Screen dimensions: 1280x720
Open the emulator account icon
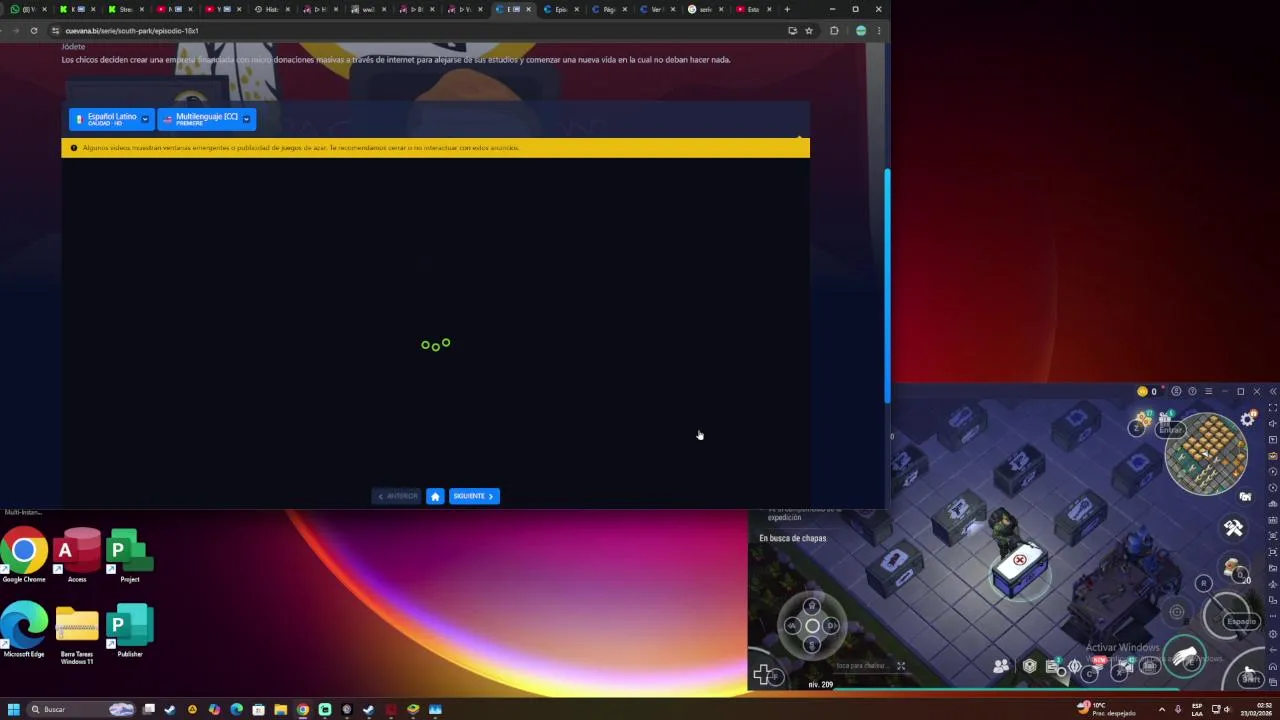tap(1176, 392)
